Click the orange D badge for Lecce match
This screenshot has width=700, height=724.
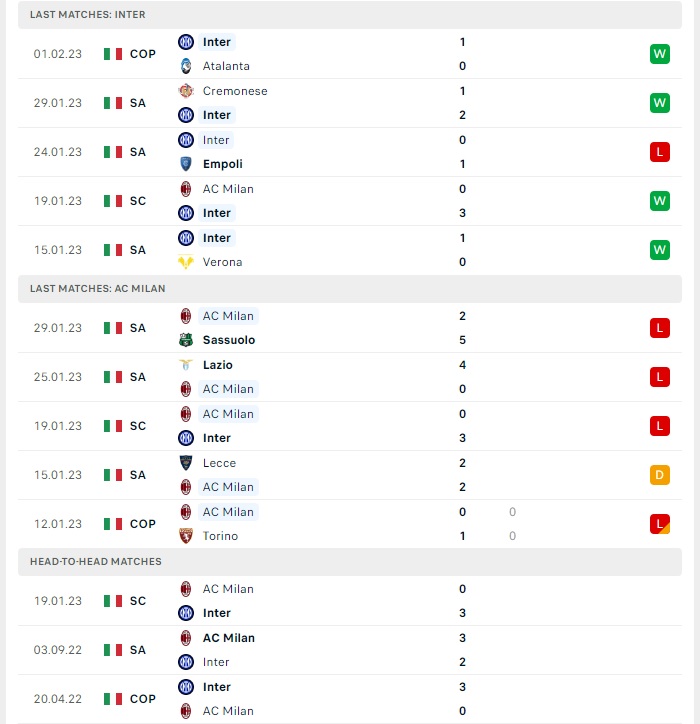click(659, 475)
